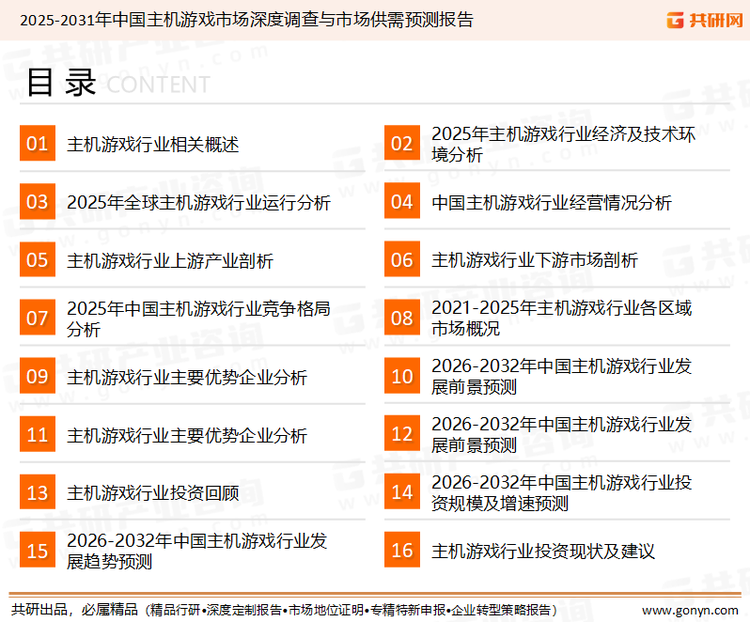
Task: Click the orange 07 chapter number badge
Action: (x=37, y=318)
